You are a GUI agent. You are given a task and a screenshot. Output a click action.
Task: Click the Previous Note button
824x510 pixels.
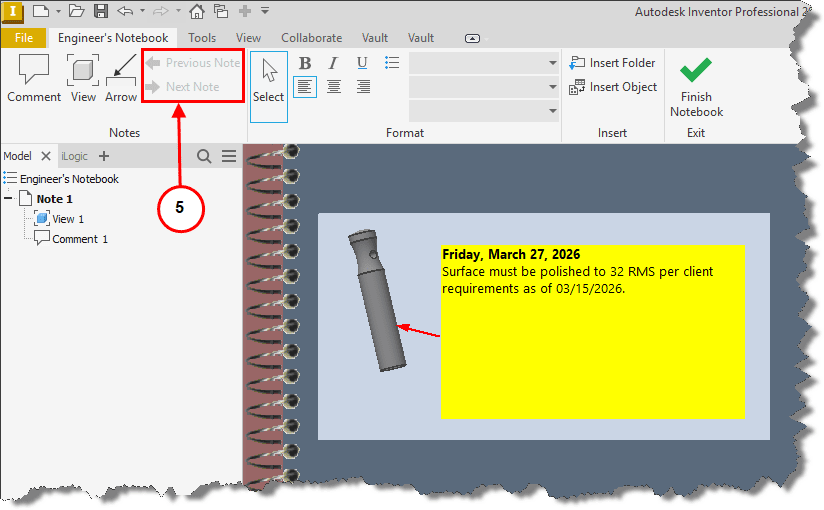click(x=193, y=63)
